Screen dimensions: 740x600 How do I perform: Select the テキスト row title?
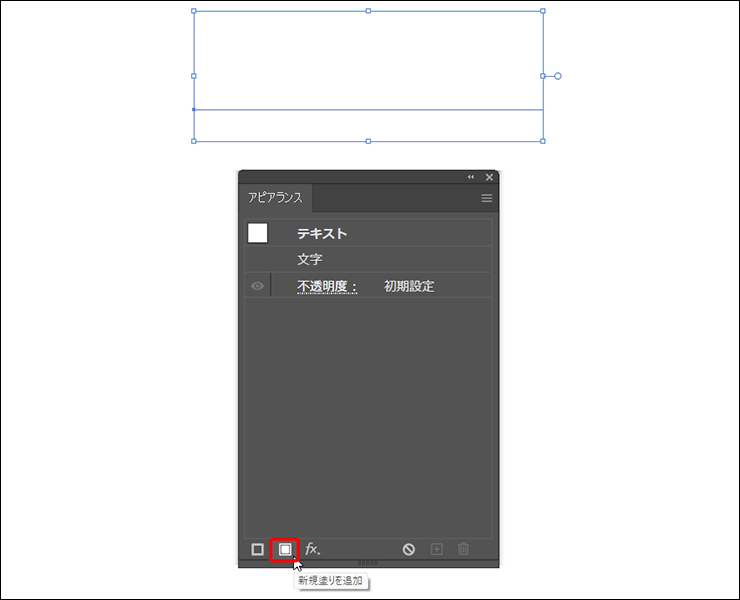pos(322,233)
